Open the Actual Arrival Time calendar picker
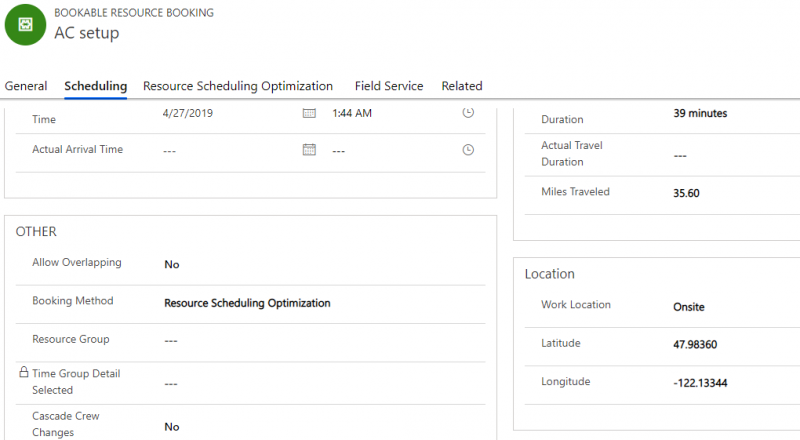 point(309,150)
